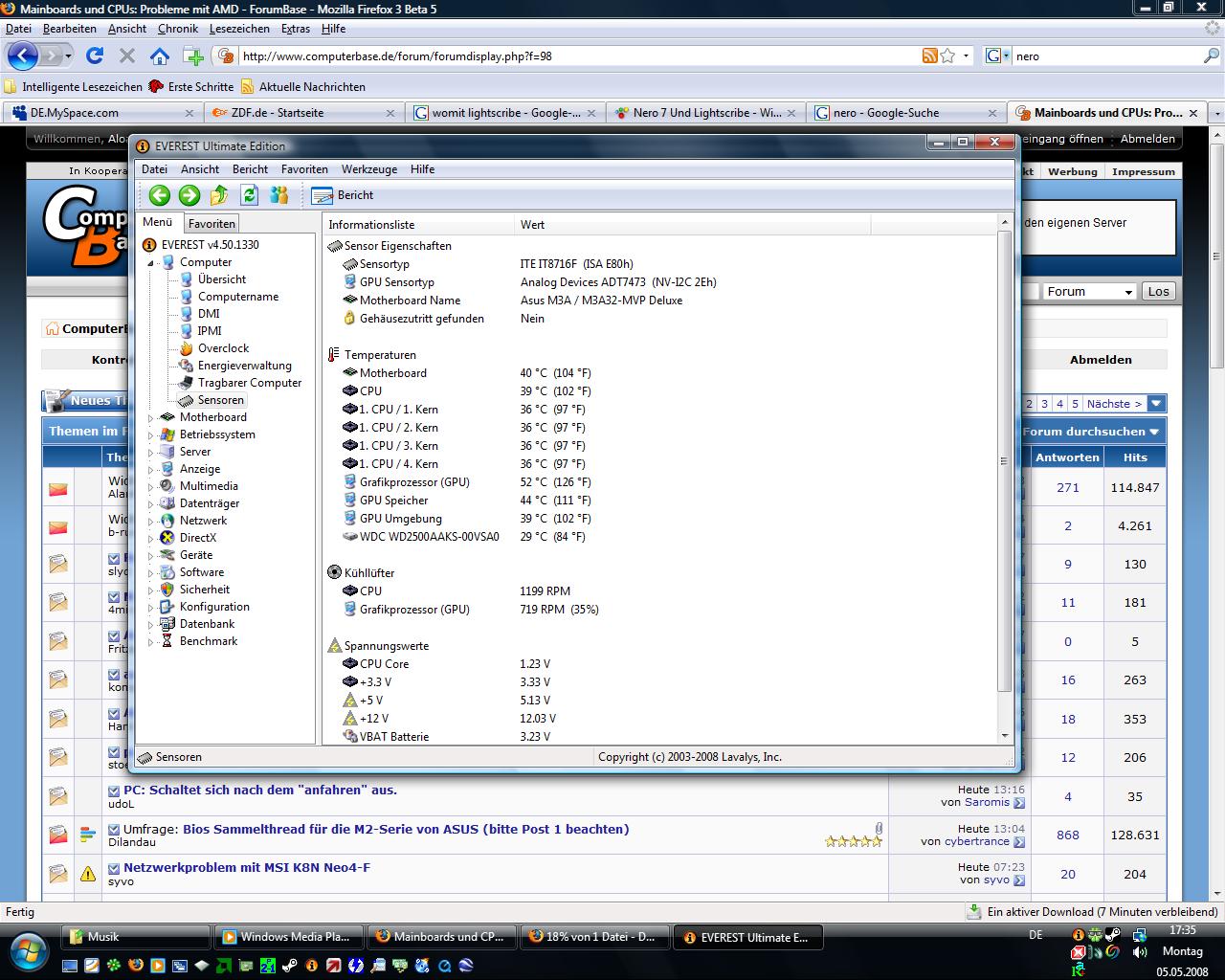Select Sensoren tree item
The image size is (1225, 980).
pyautogui.click(x=220, y=400)
